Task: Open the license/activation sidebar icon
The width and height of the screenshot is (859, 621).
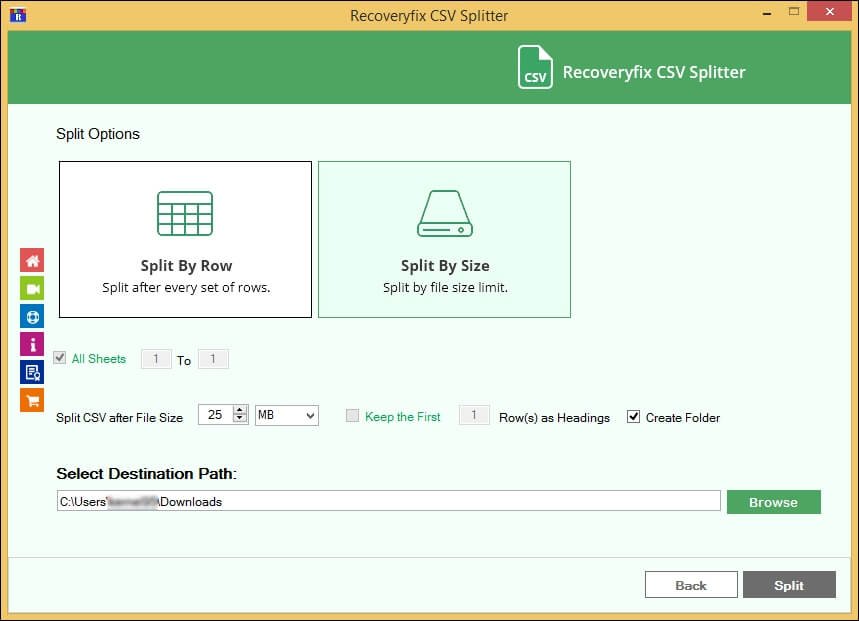Action: [32, 372]
